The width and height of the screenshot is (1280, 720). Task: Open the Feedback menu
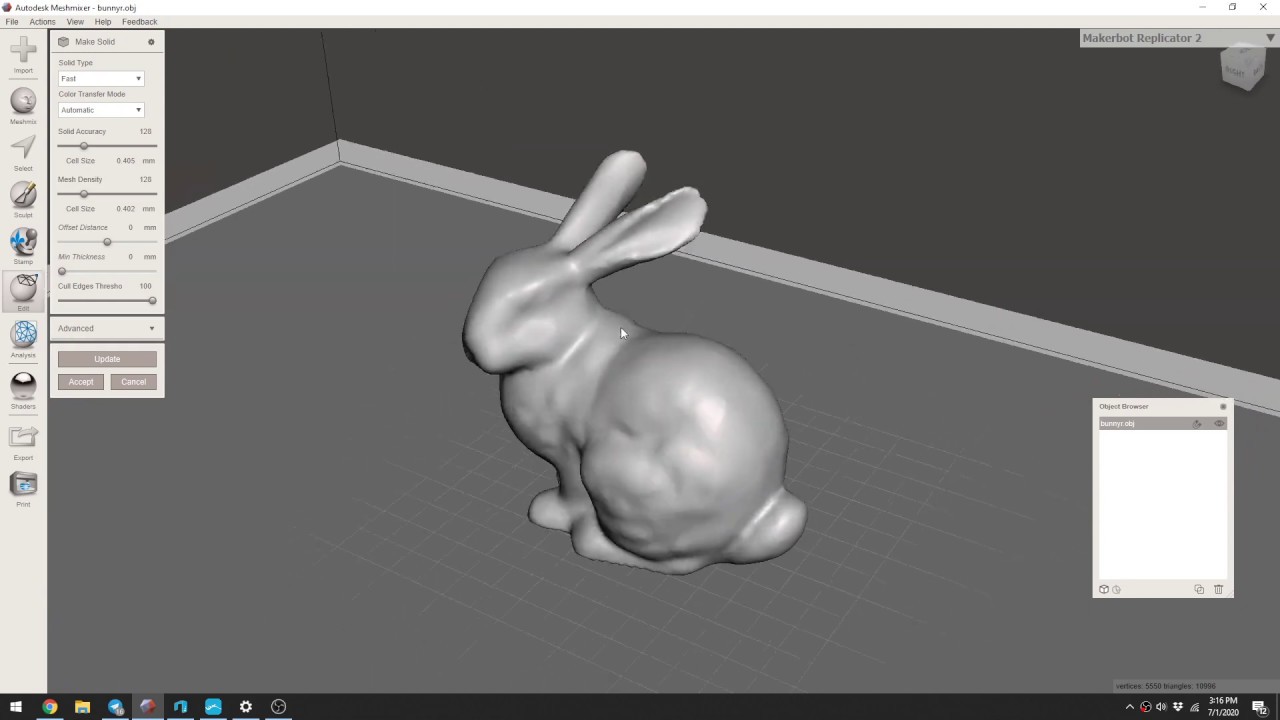tap(140, 21)
